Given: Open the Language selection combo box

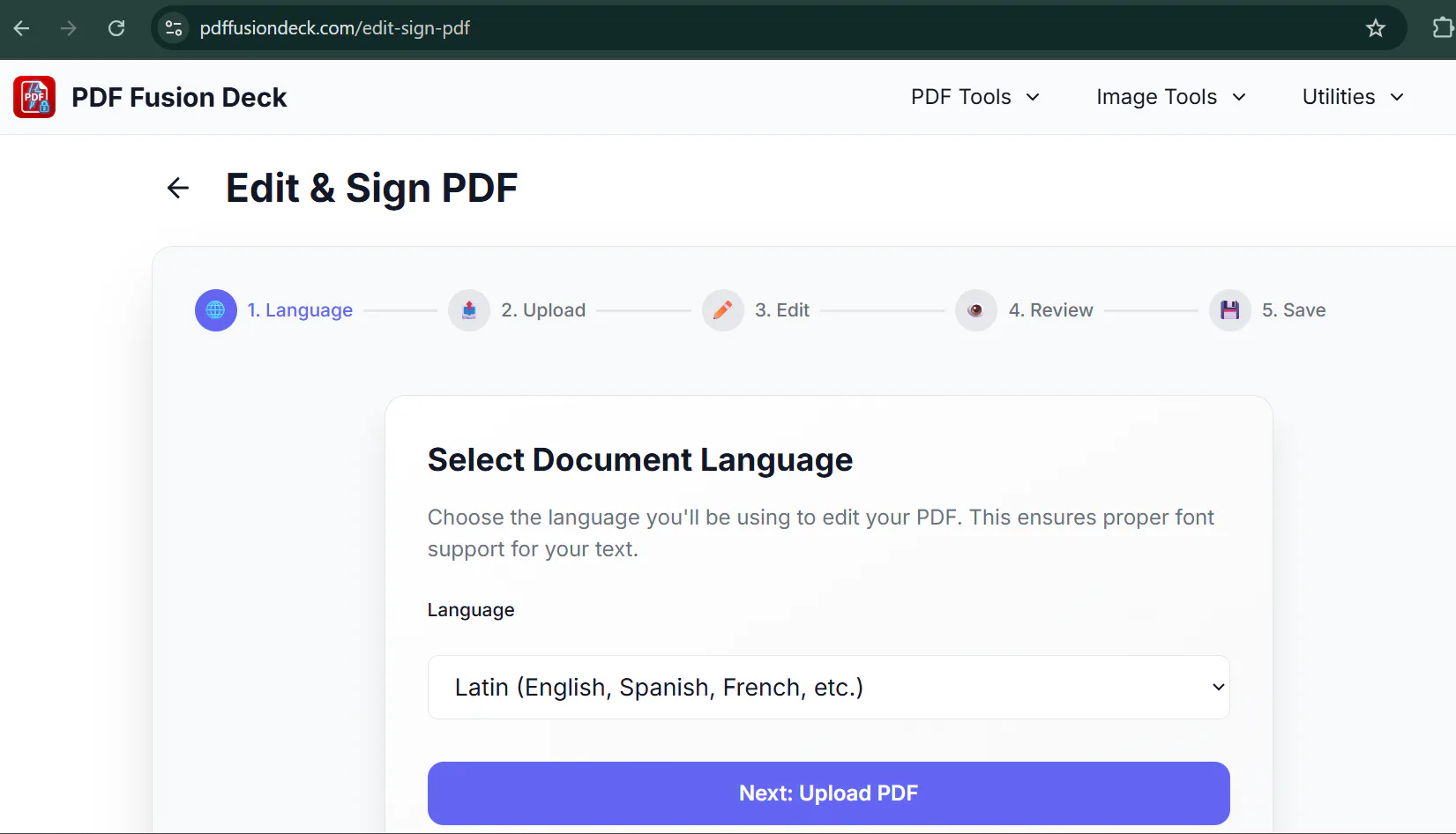Looking at the screenshot, I should [x=829, y=687].
